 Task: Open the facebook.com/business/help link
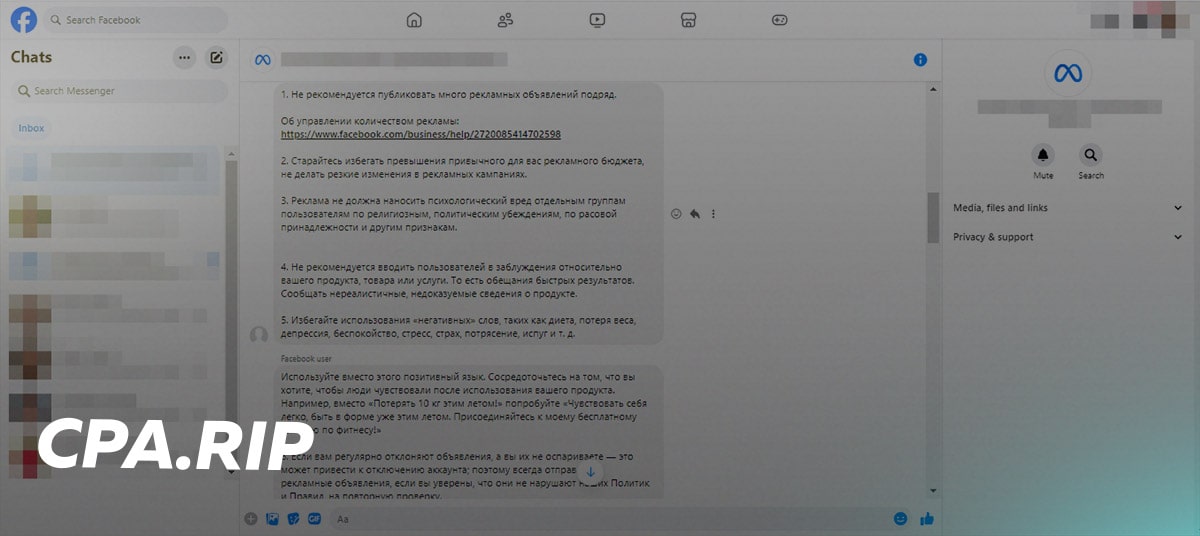tap(420, 134)
